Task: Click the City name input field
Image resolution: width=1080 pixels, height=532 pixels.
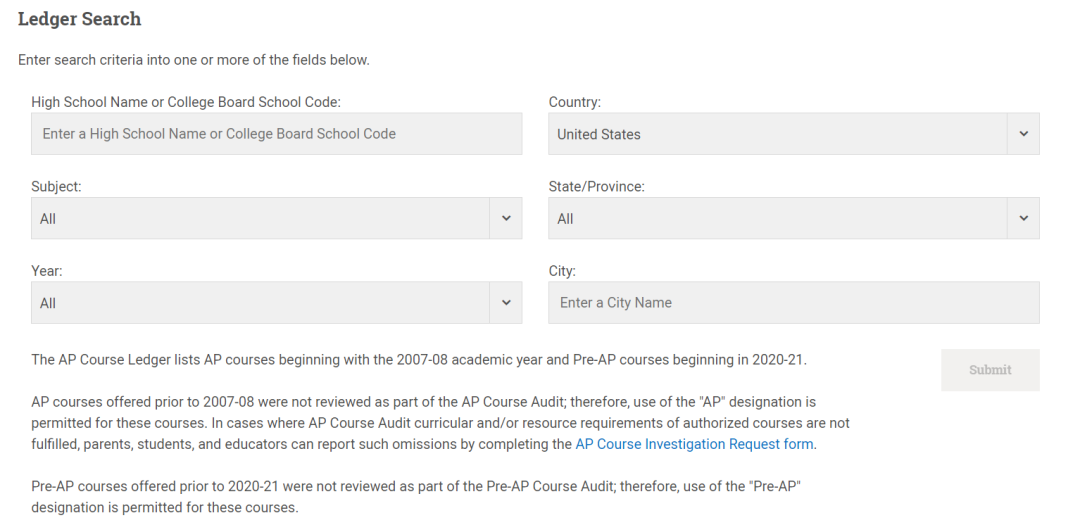Action: (793, 303)
